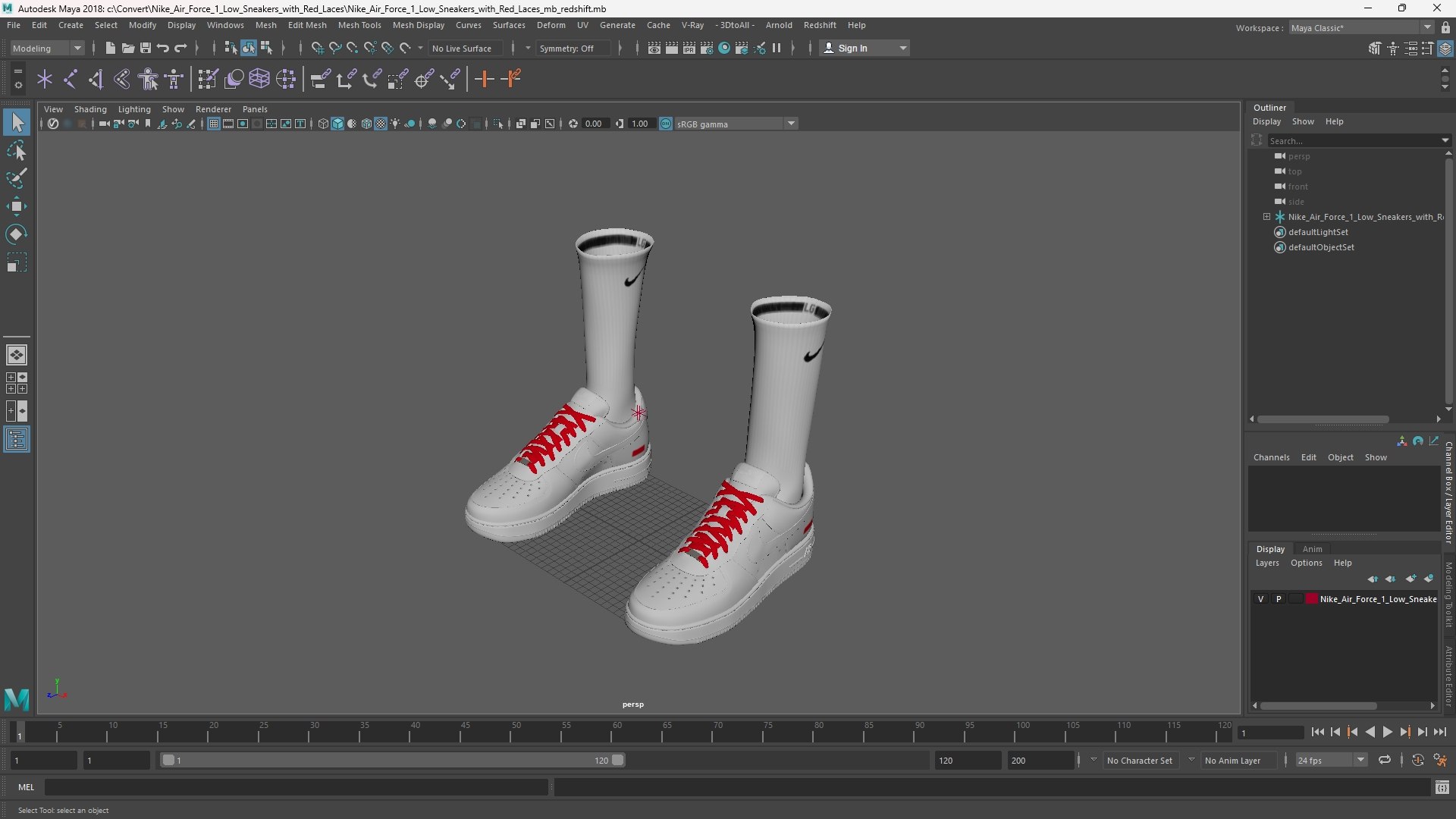Viewport: 1456px width, 819px height.
Task: Use all lights via the bulb icon
Action: (x=395, y=124)
